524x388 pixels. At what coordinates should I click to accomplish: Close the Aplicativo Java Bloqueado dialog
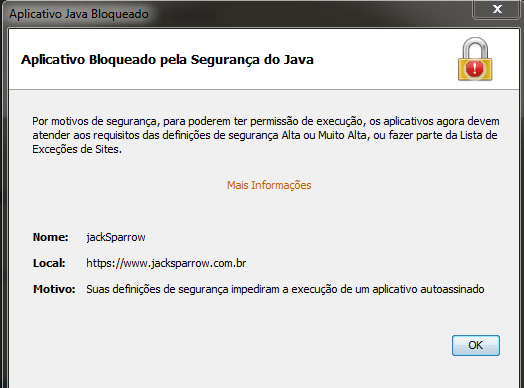497,9
